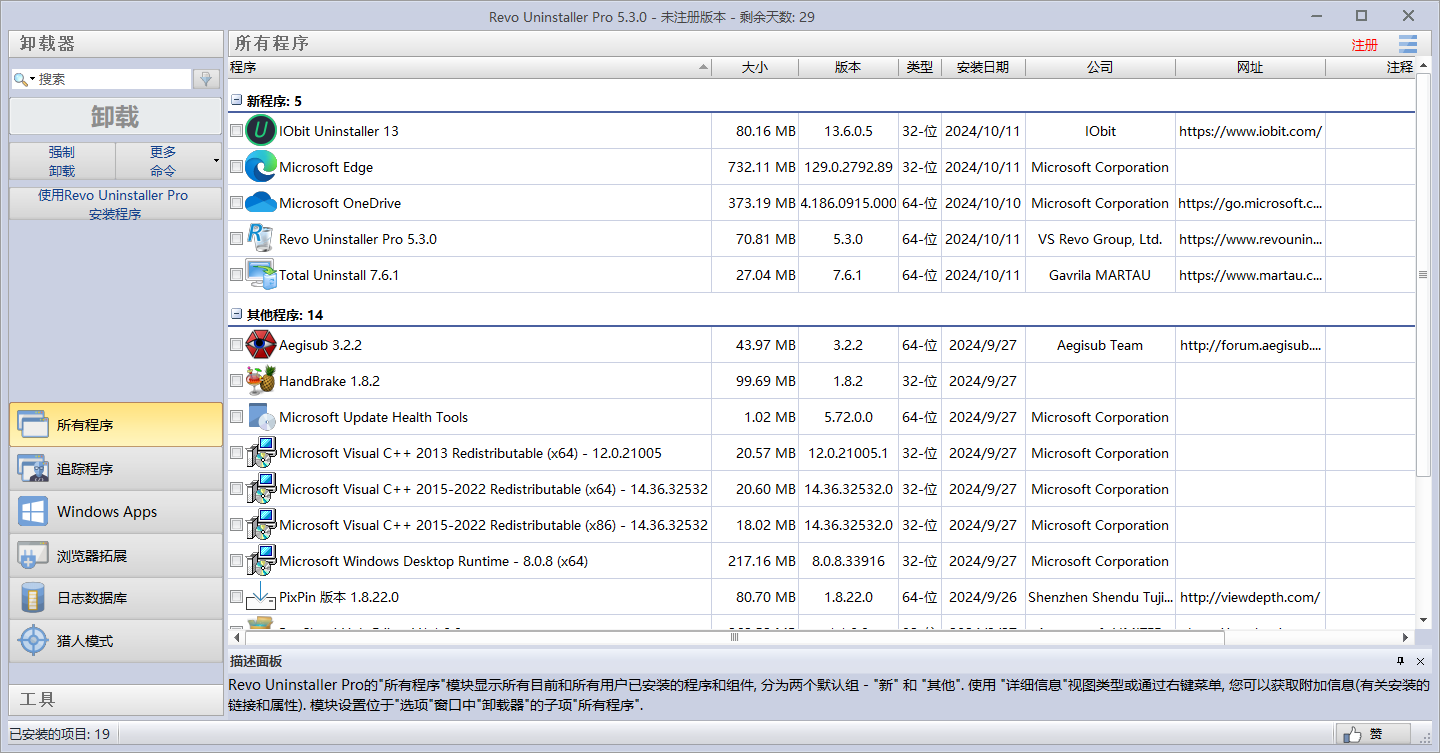This screenshot has height=753, width=1440.
Task: Click the search magnifier icon
Action: point(20,79)
